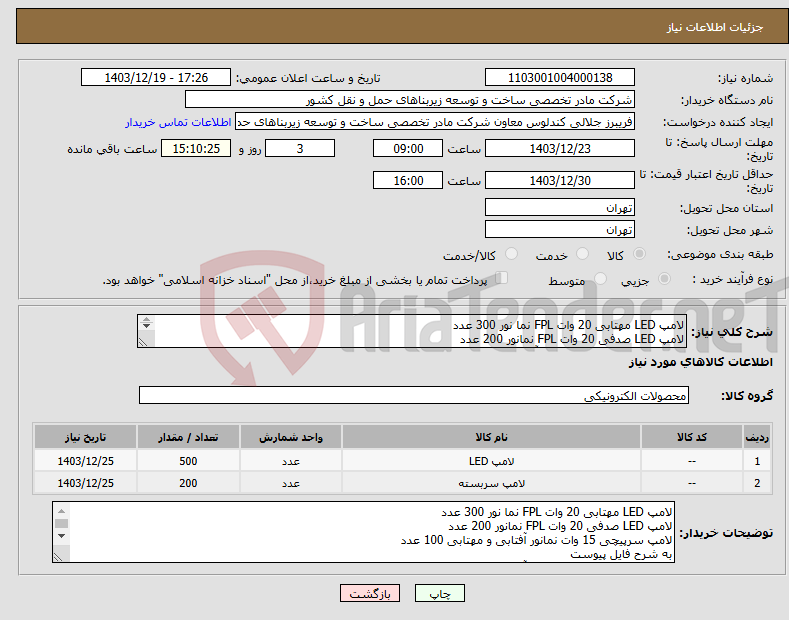The width and height of the screenshot is (789, 620).
Task: Click the کد کالا column header
Action: (692, 437)
